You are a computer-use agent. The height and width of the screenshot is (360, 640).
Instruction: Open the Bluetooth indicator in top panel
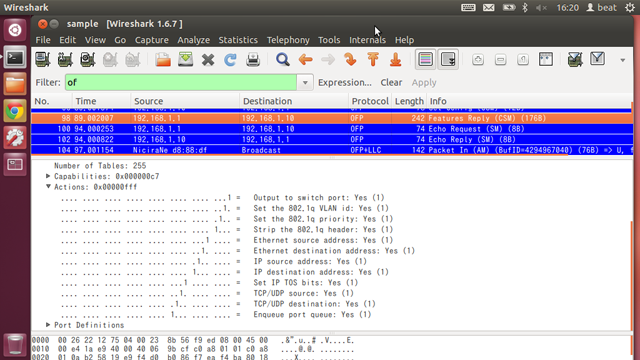[525, 7]
